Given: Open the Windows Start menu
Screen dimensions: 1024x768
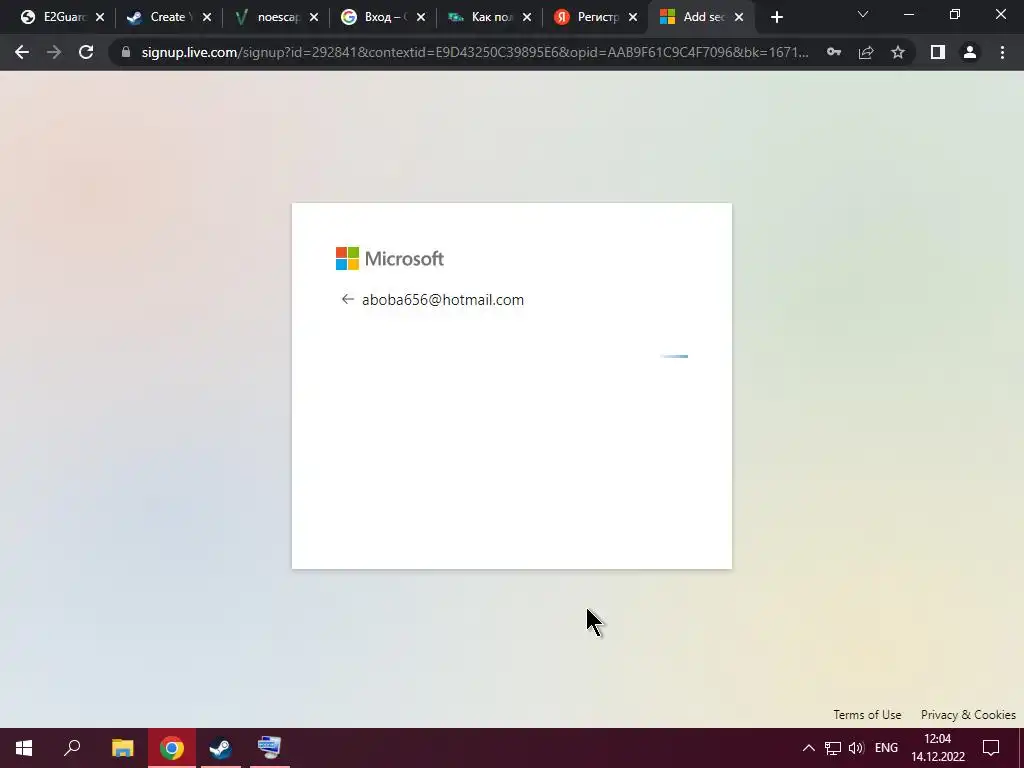Looking at the screenshot, I should [24, 748].
